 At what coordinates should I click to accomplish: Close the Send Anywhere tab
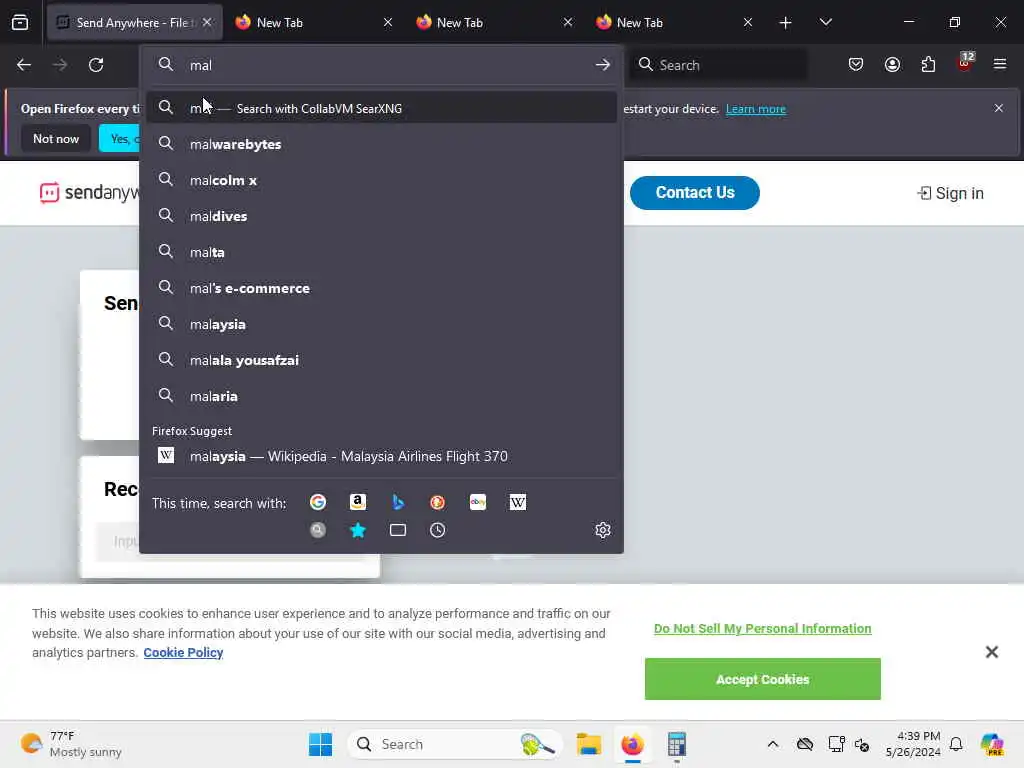pos(207,23)
